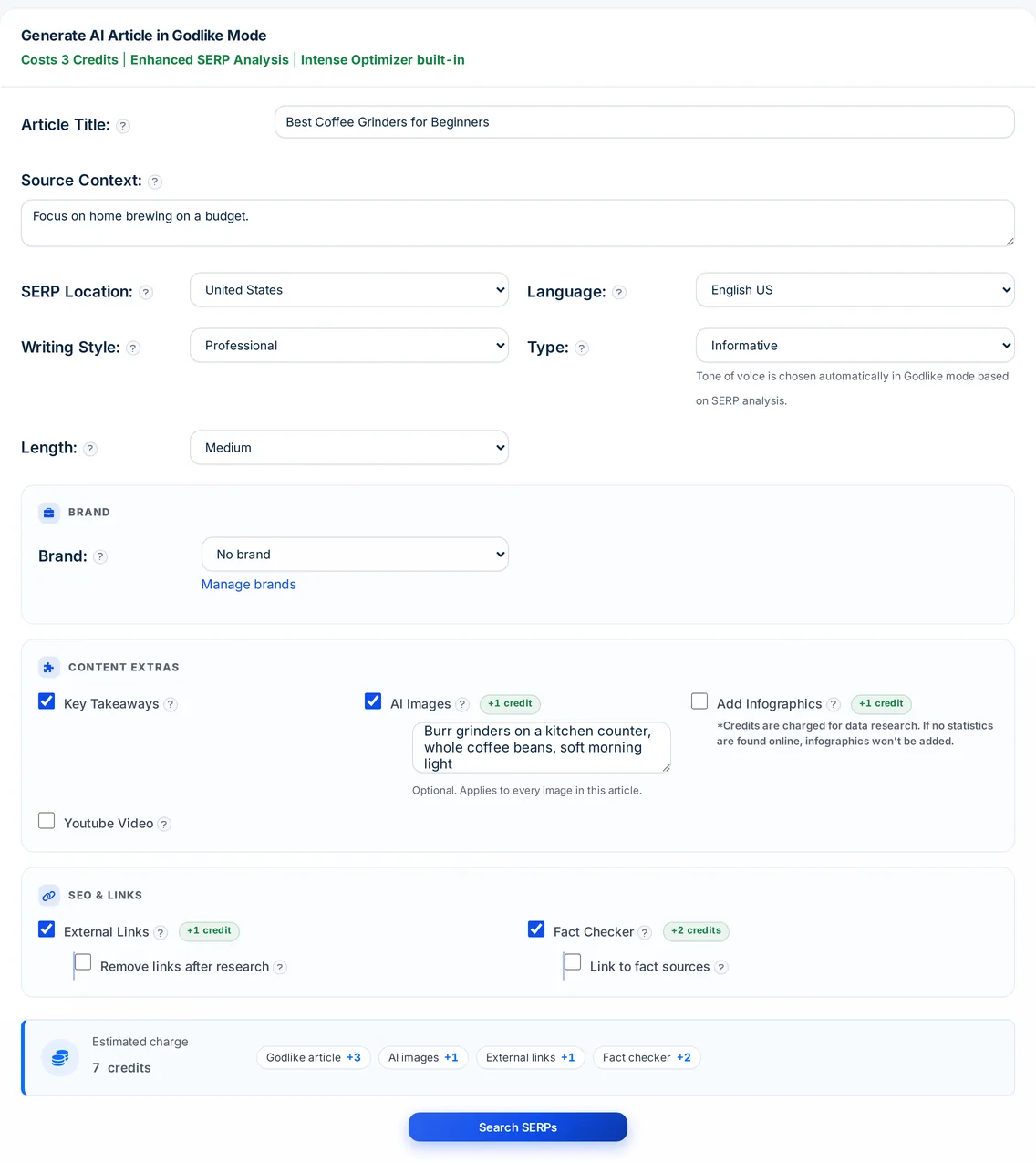Image resolution: width=1036 pixels, height=1163 pixels.
Task: Click the Search SERPs button
Action: click(x=518, y=1127)
